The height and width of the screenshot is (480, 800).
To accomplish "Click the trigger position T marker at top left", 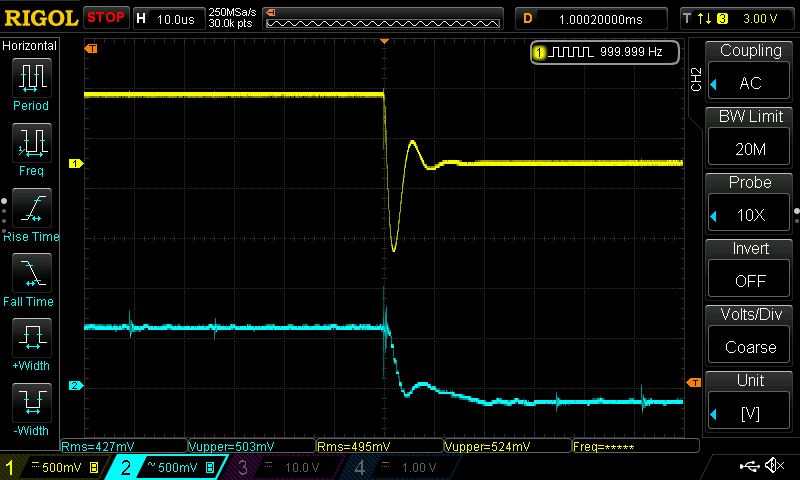I will [x=91, y=48].
